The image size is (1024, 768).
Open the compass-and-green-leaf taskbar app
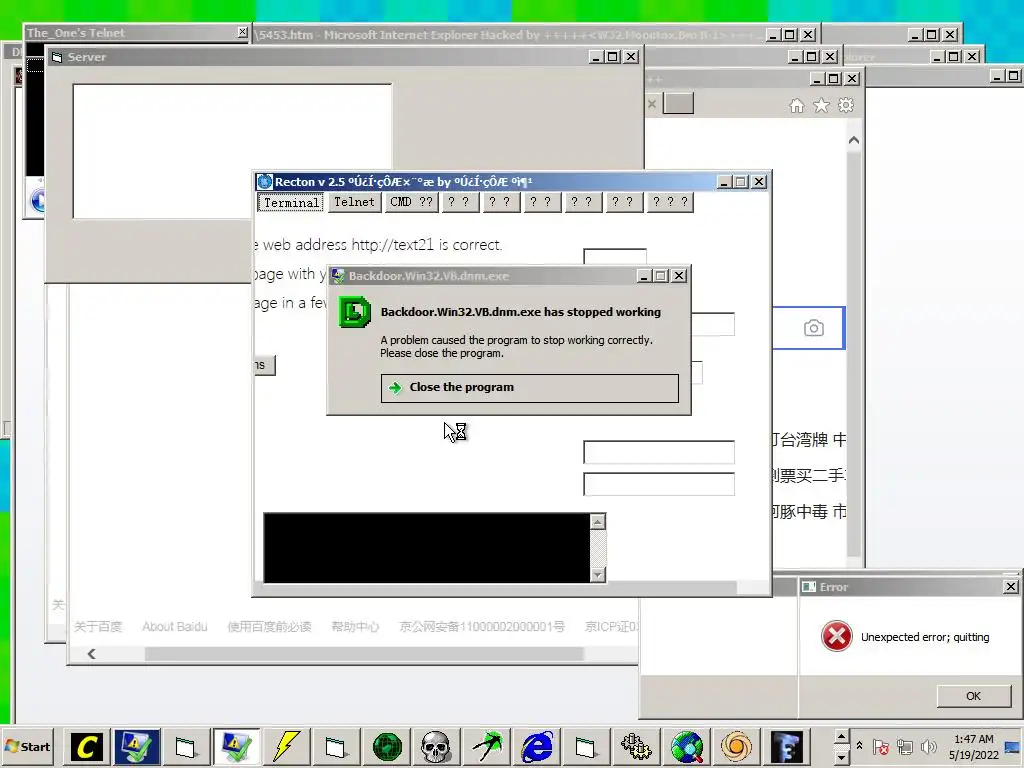pos(487,746)
